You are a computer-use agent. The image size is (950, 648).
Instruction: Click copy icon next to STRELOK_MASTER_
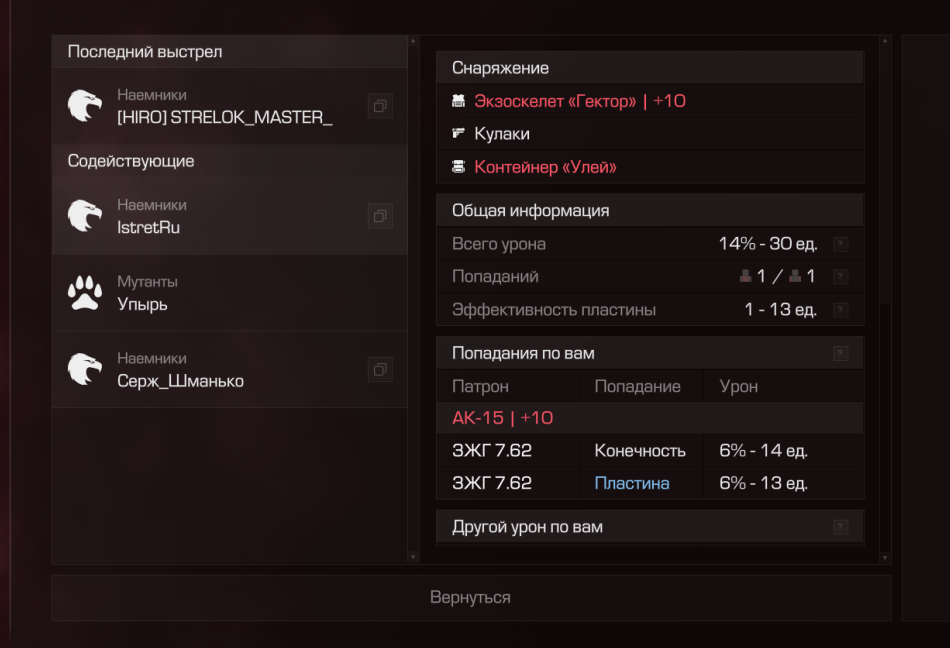(x=380, y=106)
